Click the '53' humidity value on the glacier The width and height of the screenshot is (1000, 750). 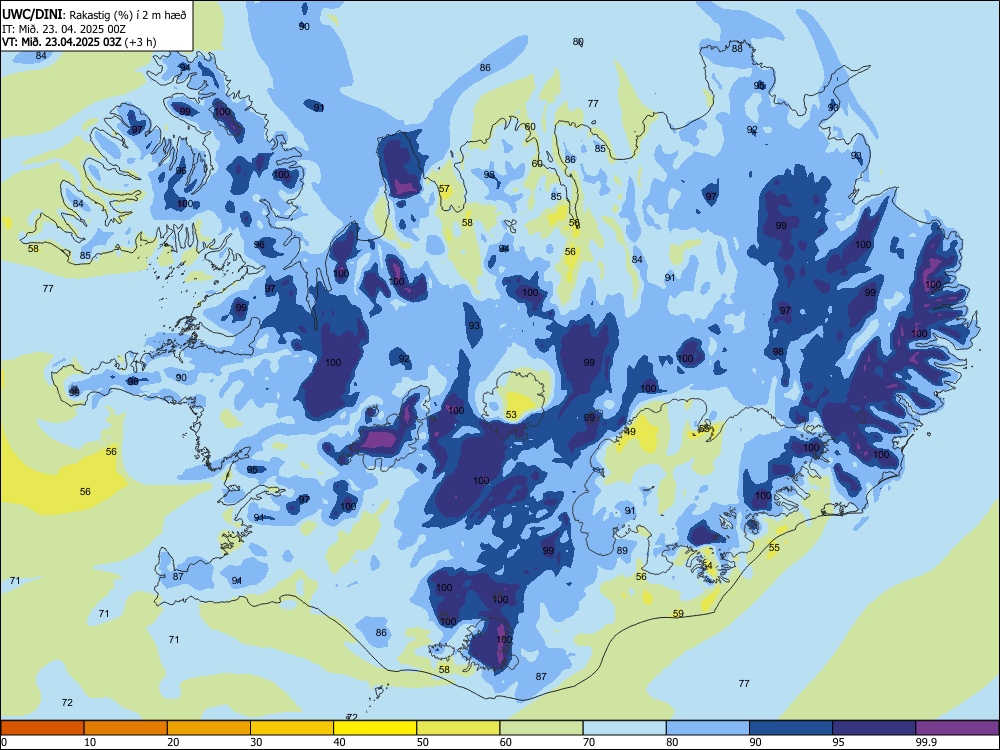[511, 415]
